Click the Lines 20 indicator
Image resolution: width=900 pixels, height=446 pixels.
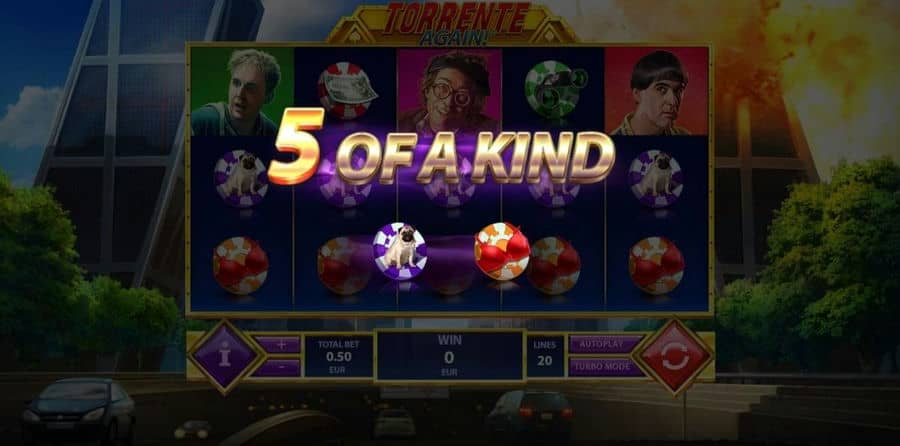(545, 356)
